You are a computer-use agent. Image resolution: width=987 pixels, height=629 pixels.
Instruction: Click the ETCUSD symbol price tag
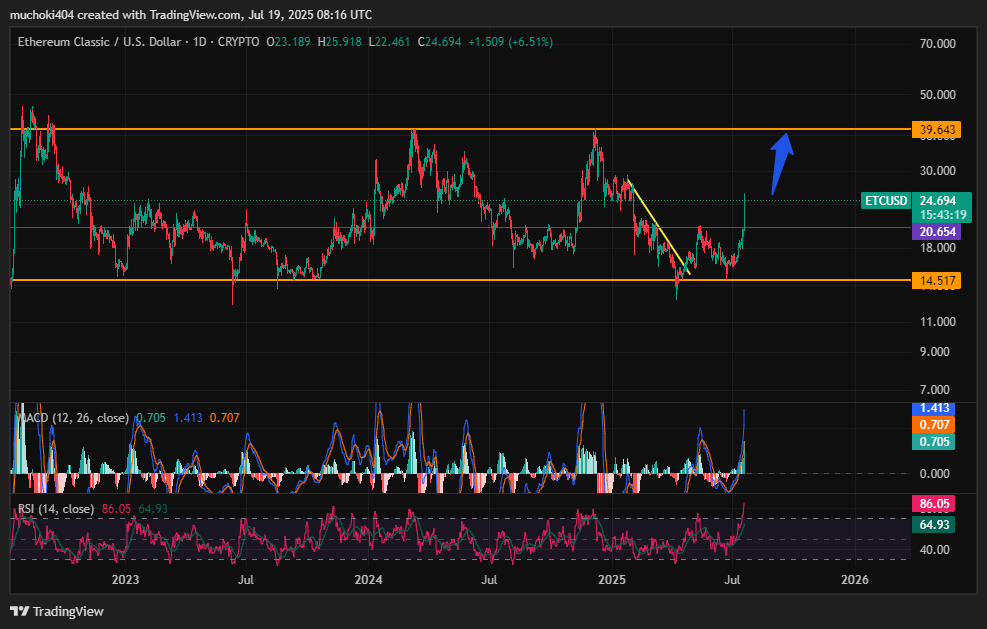[886, 201]
